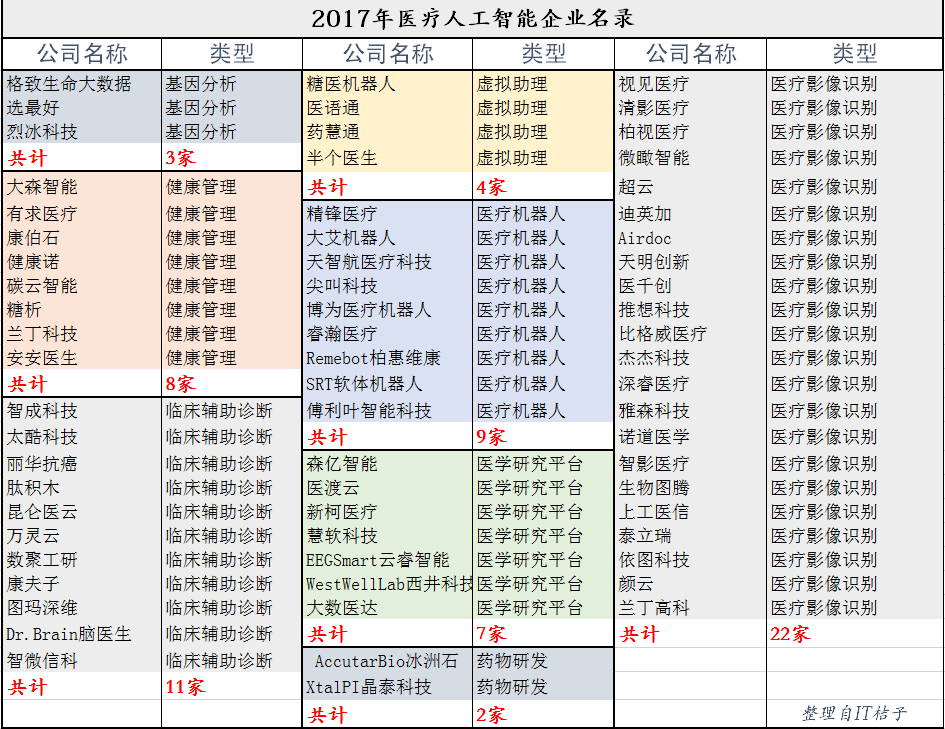945x729 pixels.
Task: Click the WestWellLab西井科技 cell
Action: tap(389, 584)
